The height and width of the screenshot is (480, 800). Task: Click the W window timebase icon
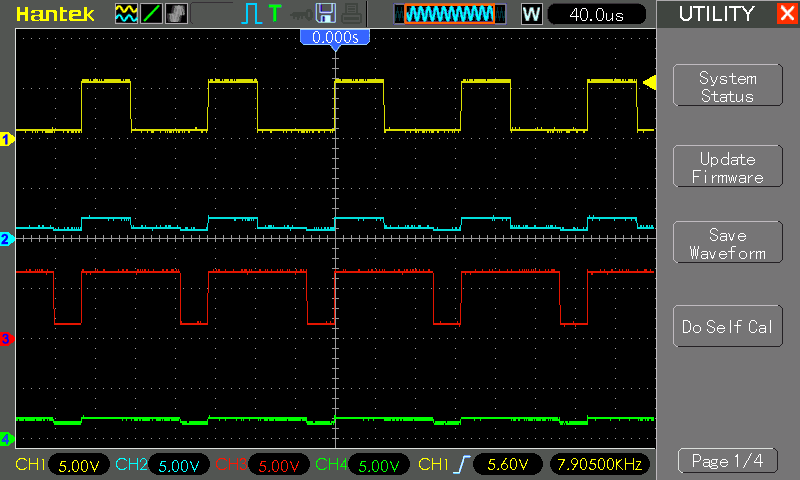tap(531, 14)
